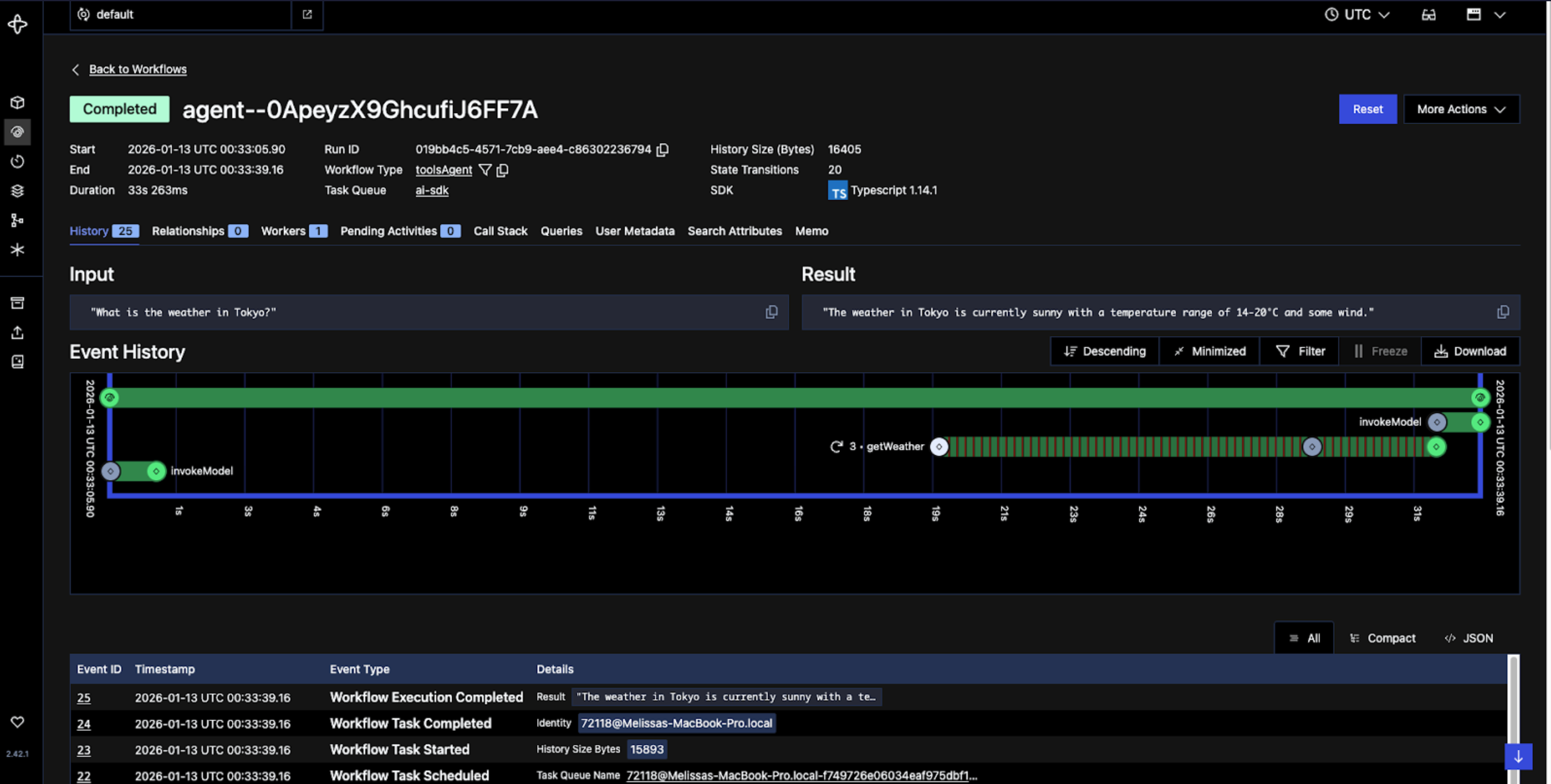The height and width of the screenshot is (784, 1551).
Task: Activate Freeze on the Event History timeline
Action: tap(1381, 351)
